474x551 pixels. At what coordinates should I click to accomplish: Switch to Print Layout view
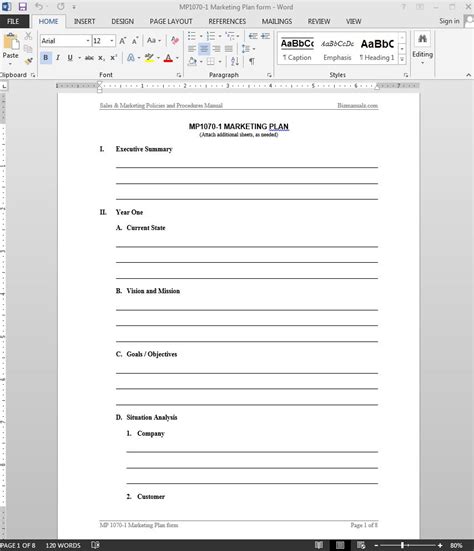click(x=340, y=545)
